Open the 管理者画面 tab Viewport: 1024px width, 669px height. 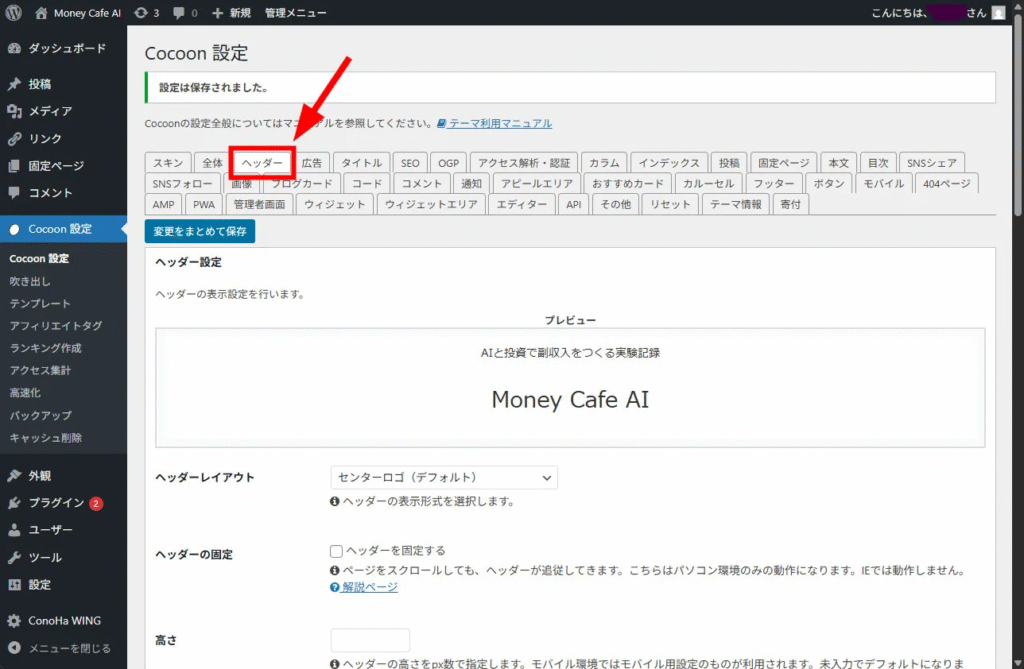pos(259,204)
